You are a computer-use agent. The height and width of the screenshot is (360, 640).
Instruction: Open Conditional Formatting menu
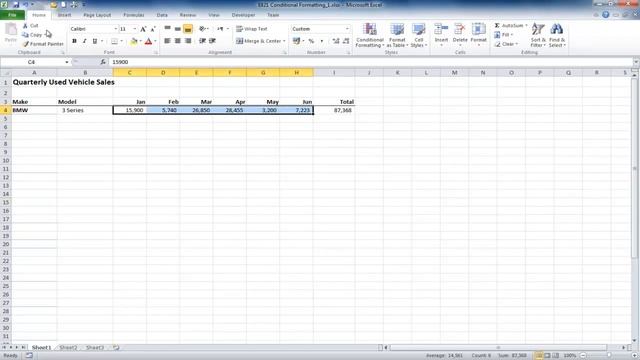(x=369, y=35)
